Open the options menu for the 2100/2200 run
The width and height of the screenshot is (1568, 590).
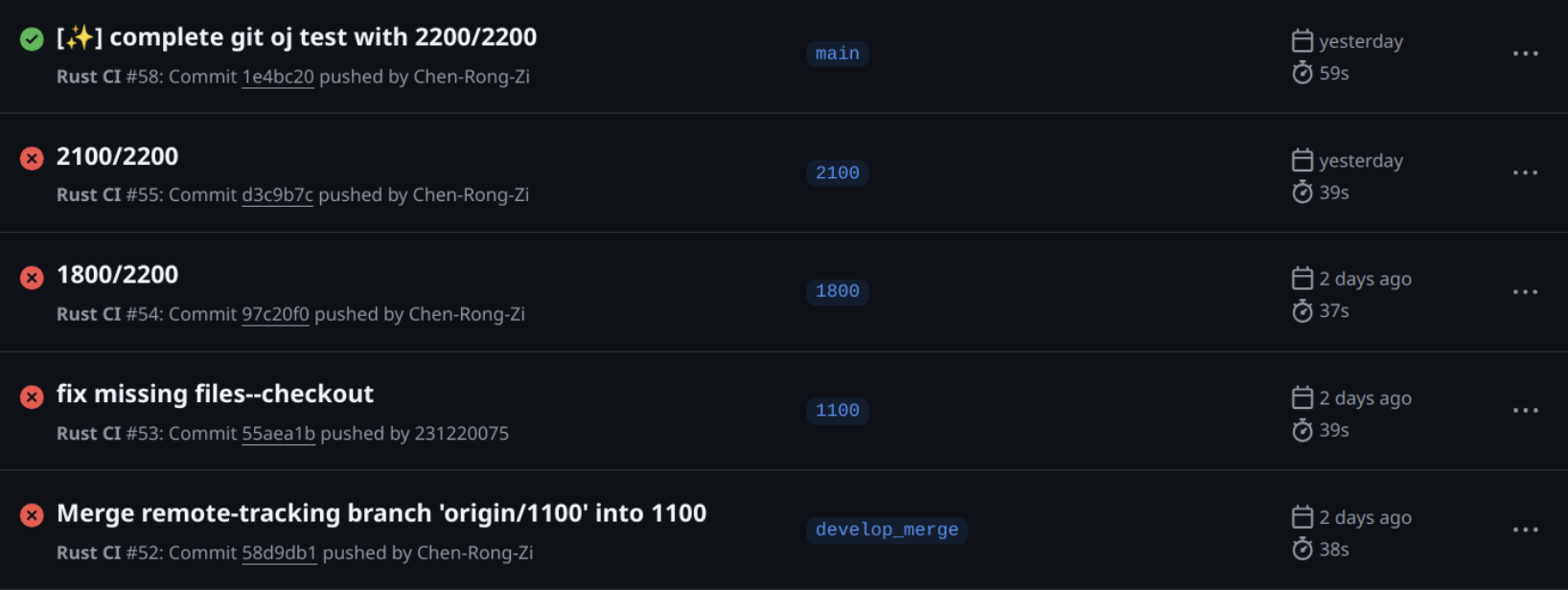pos(1525,172)
